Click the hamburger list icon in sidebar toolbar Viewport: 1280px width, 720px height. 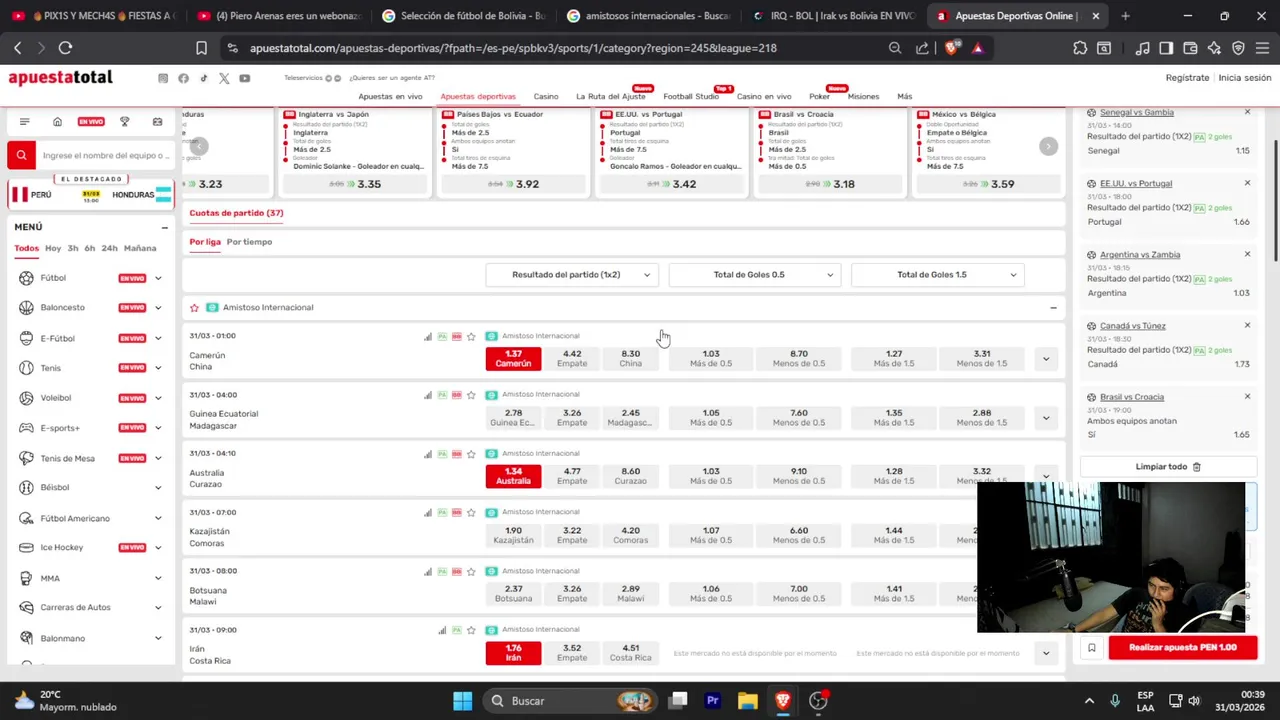(x=24, y=122)
